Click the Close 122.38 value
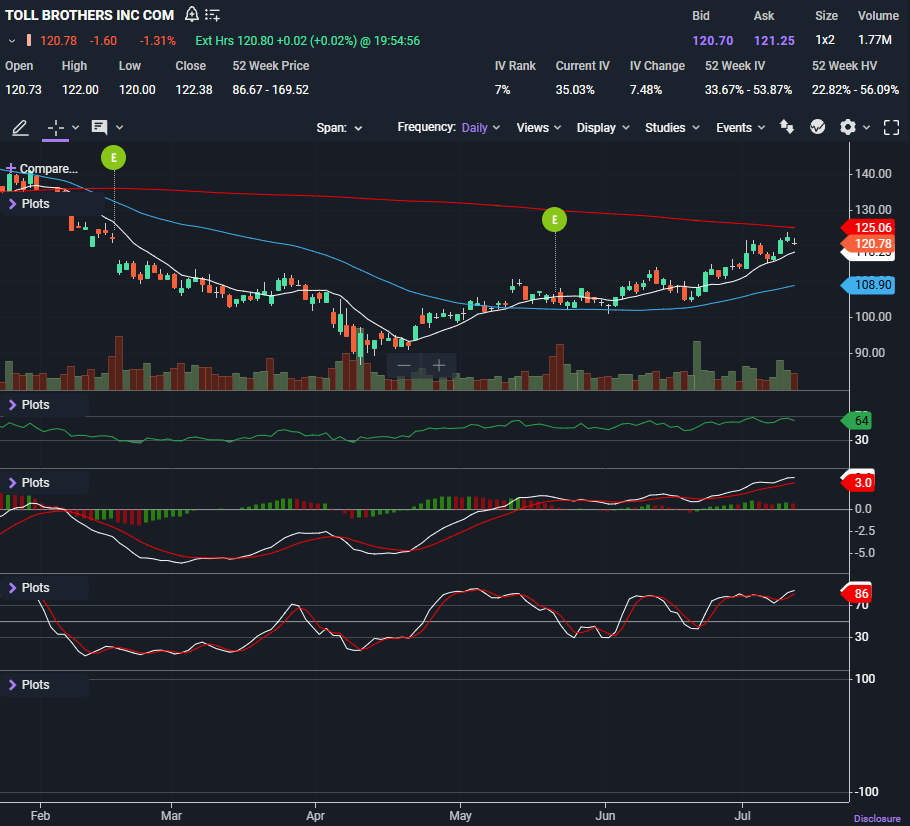 194,90
